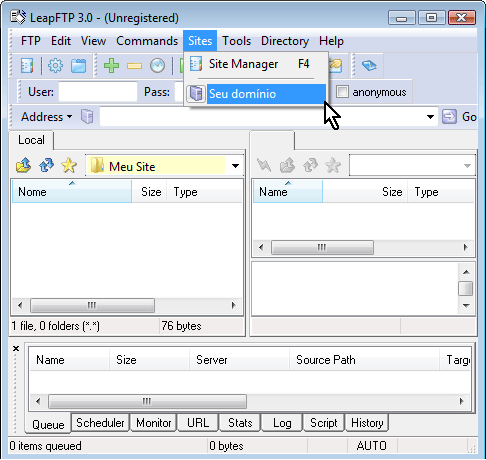The height and width of the screenshot is (460, 486).
Task: Go up one local folder
Action: [x=23, y=165]
